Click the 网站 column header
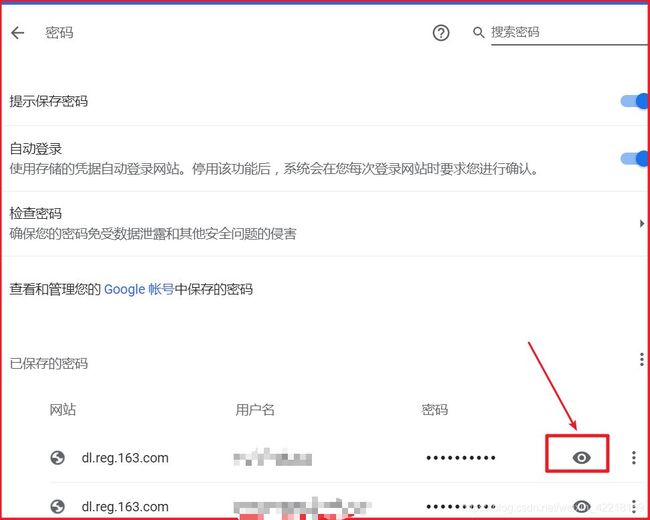The width and height of the screenshot is (650, 520). tap(63, 410)
